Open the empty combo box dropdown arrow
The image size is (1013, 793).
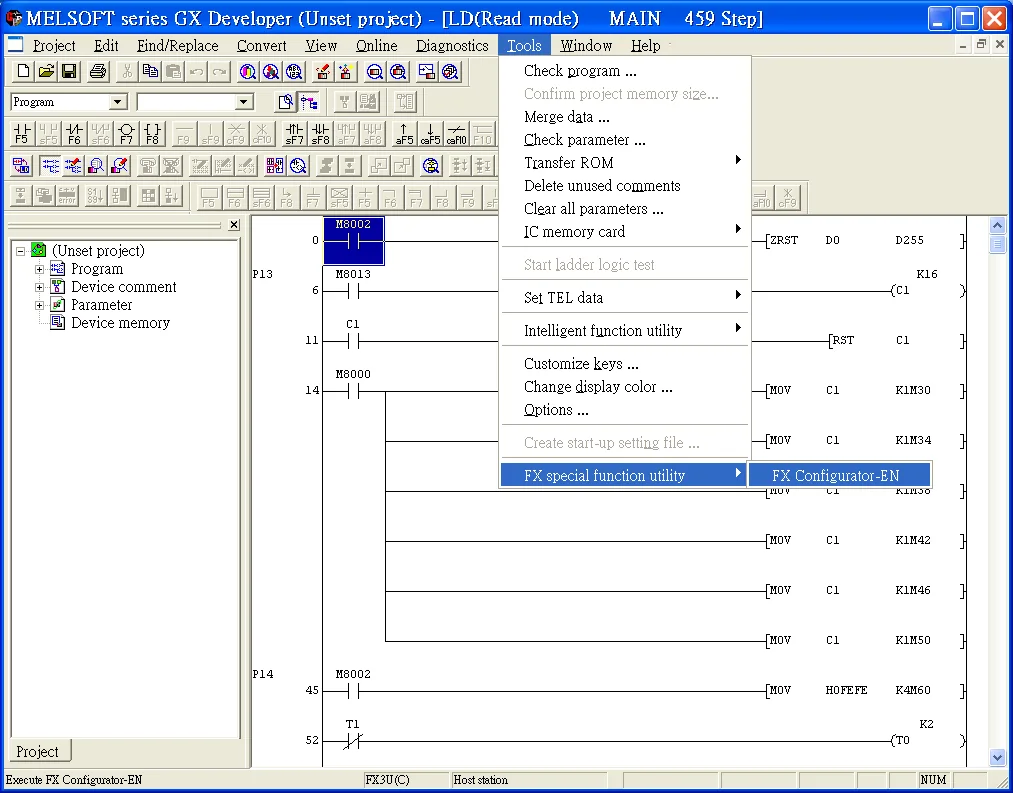tap(244, 101)
